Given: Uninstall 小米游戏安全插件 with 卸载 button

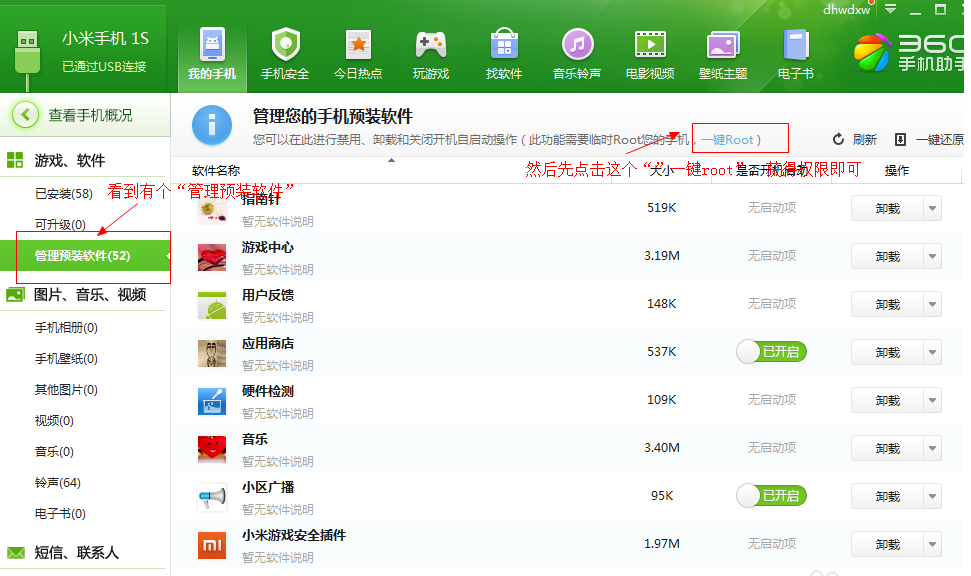Looking at the screenshot, I should point(887,544).
